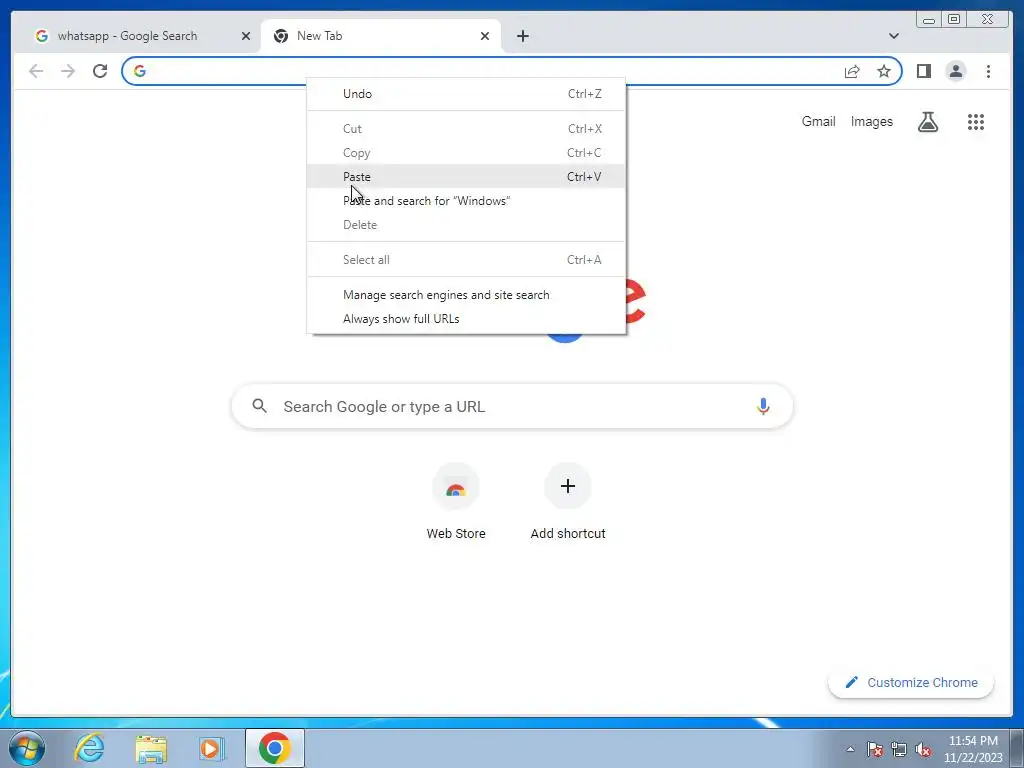Go back using the back arrow

click(x=36, y=71)
